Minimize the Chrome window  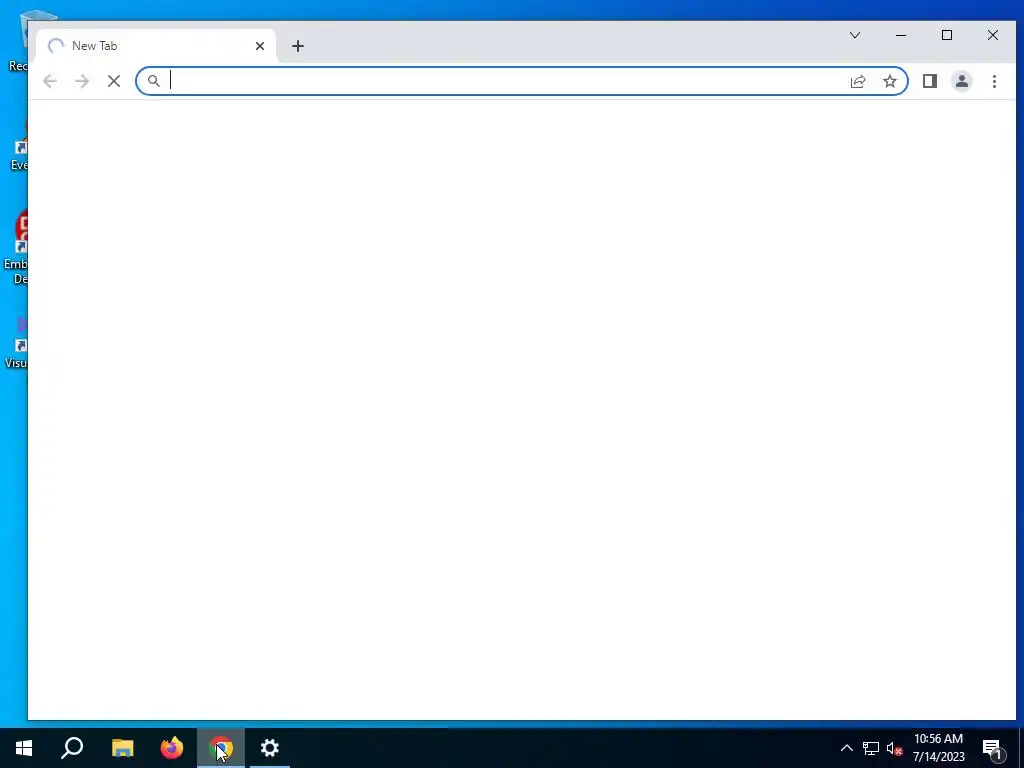coord(901,35)
